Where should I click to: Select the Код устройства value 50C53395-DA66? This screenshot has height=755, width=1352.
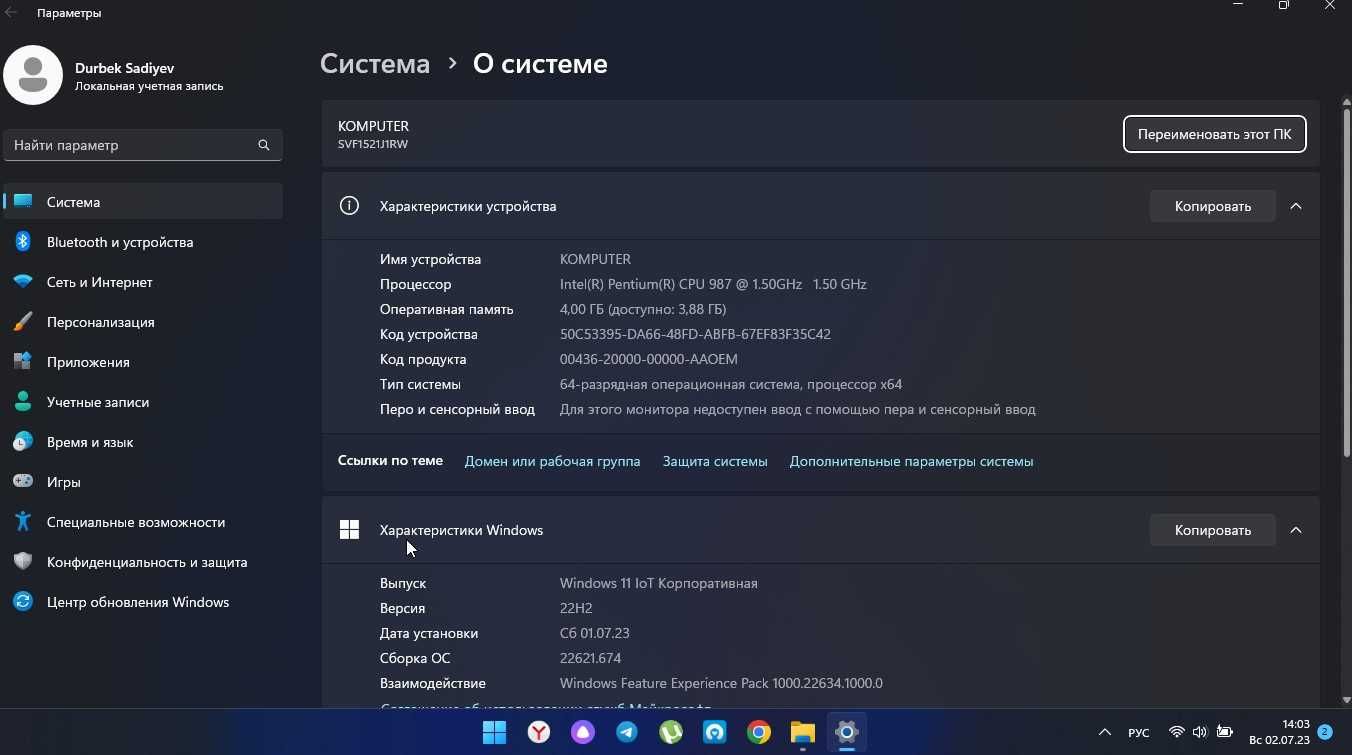tap(695, 334)
